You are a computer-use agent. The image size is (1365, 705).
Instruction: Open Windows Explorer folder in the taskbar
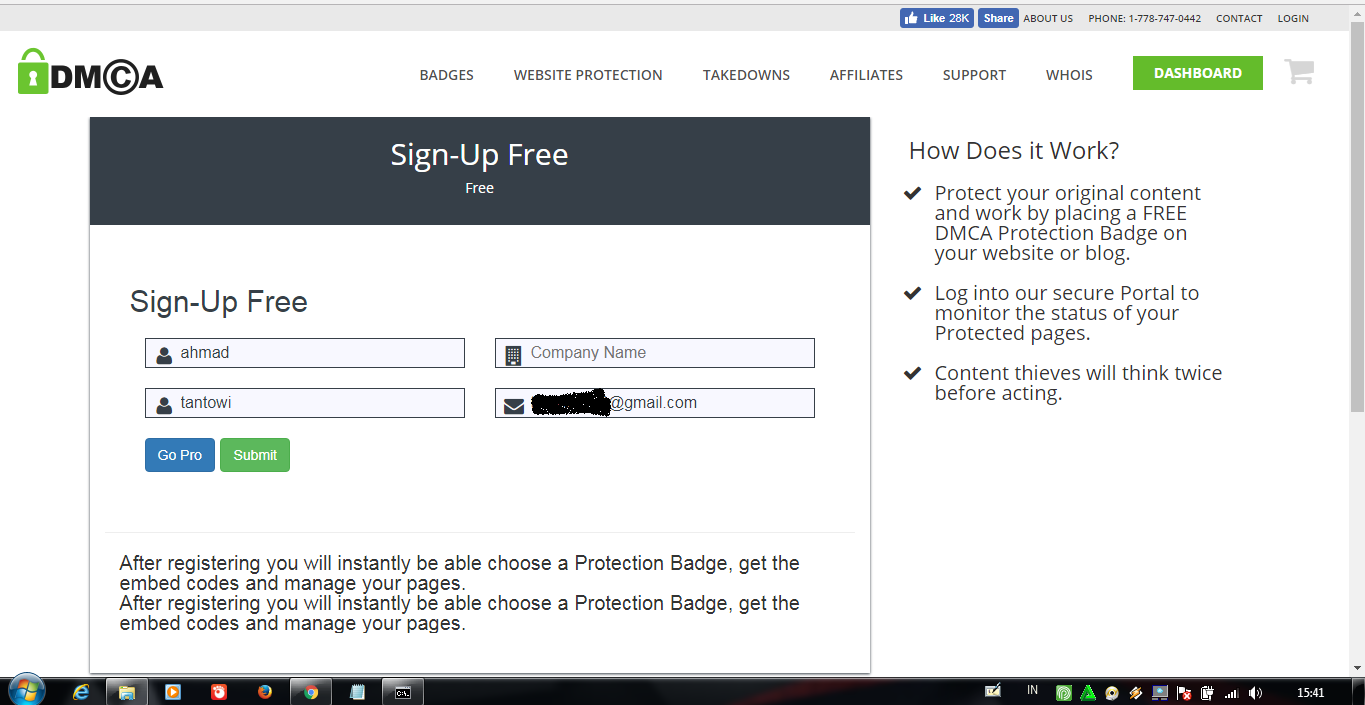point(127,691)
